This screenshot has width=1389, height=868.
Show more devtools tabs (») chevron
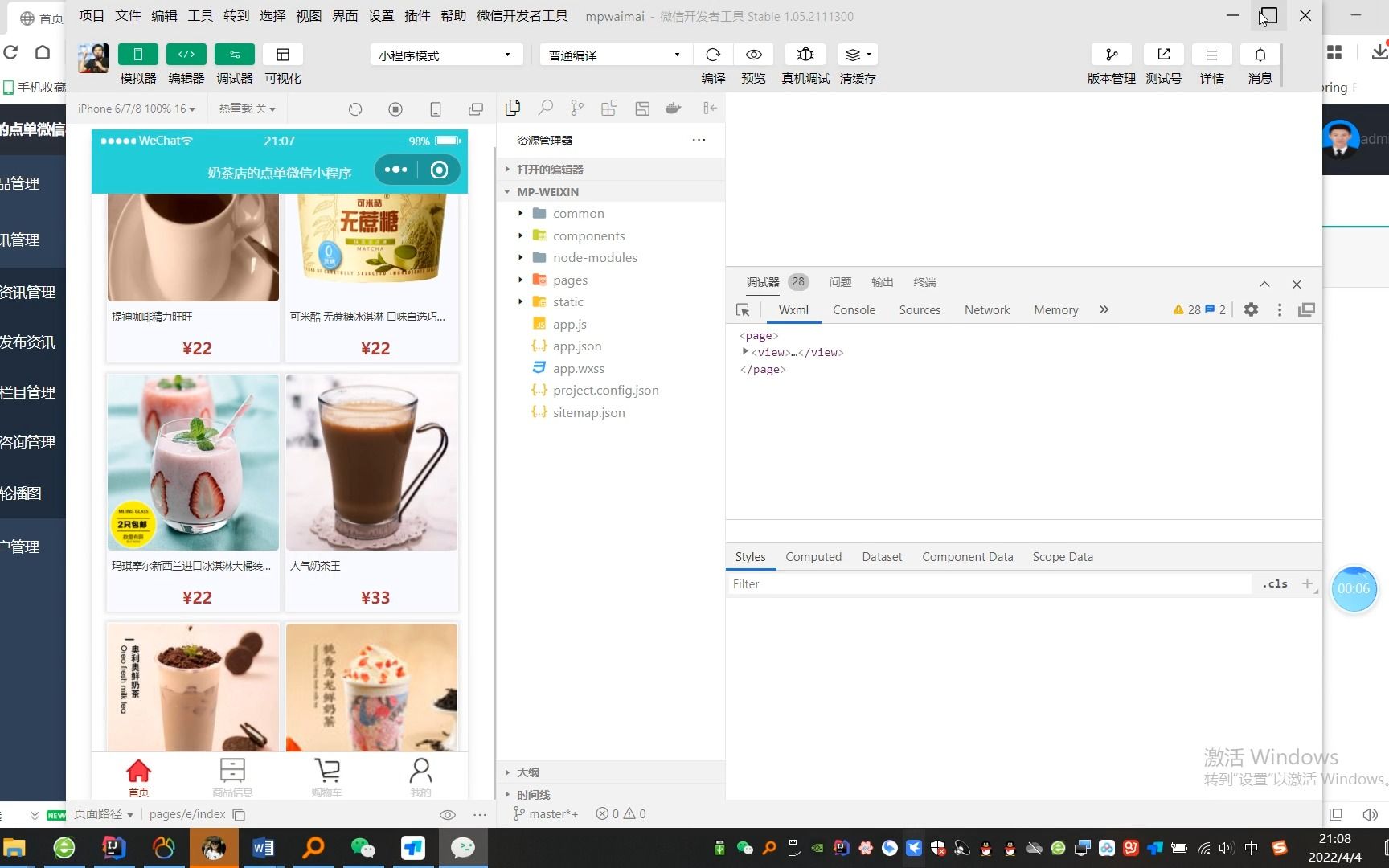tap(1104, 309)
